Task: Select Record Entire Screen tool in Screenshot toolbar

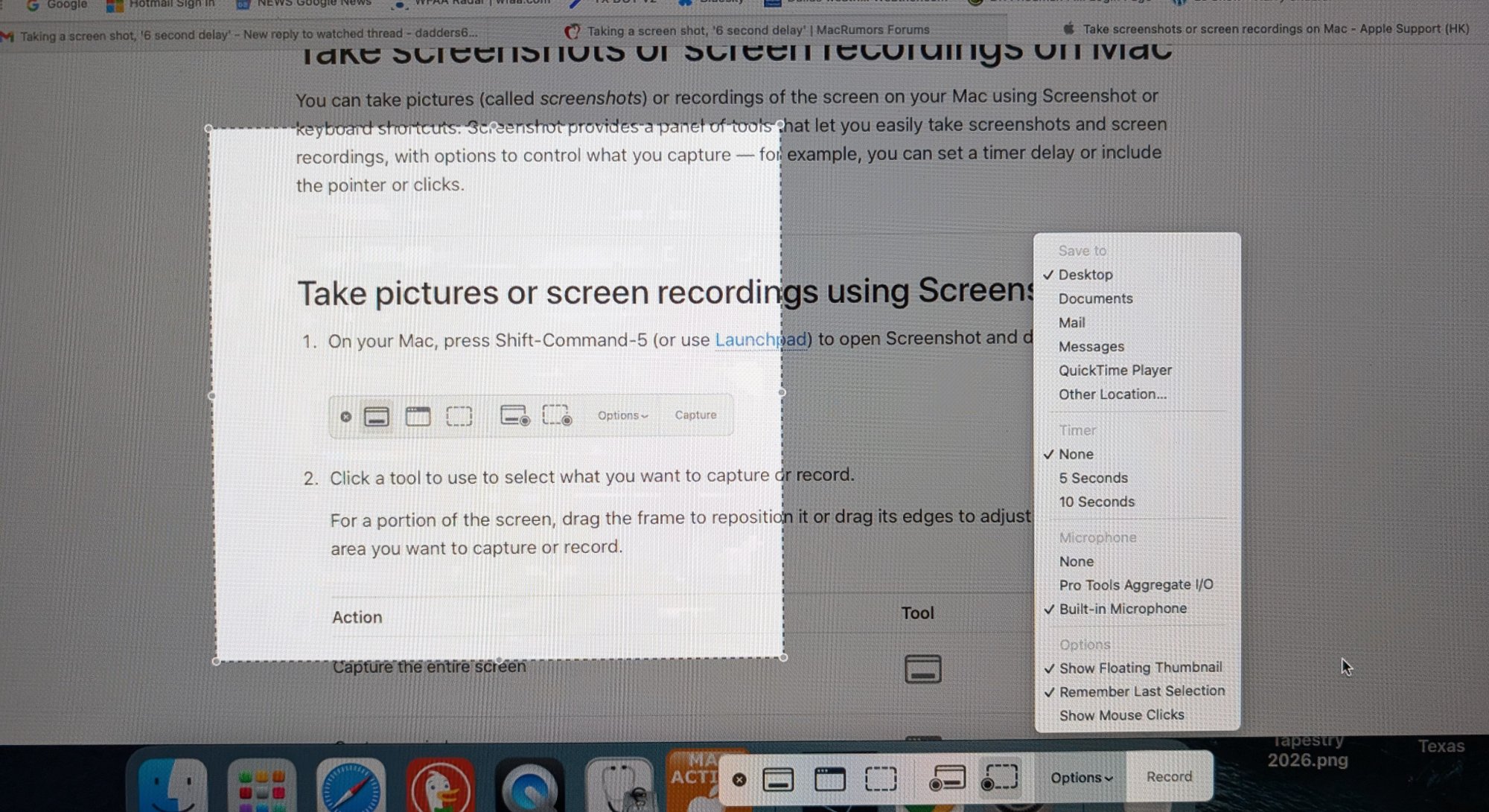Action: [x=947, y=779]
